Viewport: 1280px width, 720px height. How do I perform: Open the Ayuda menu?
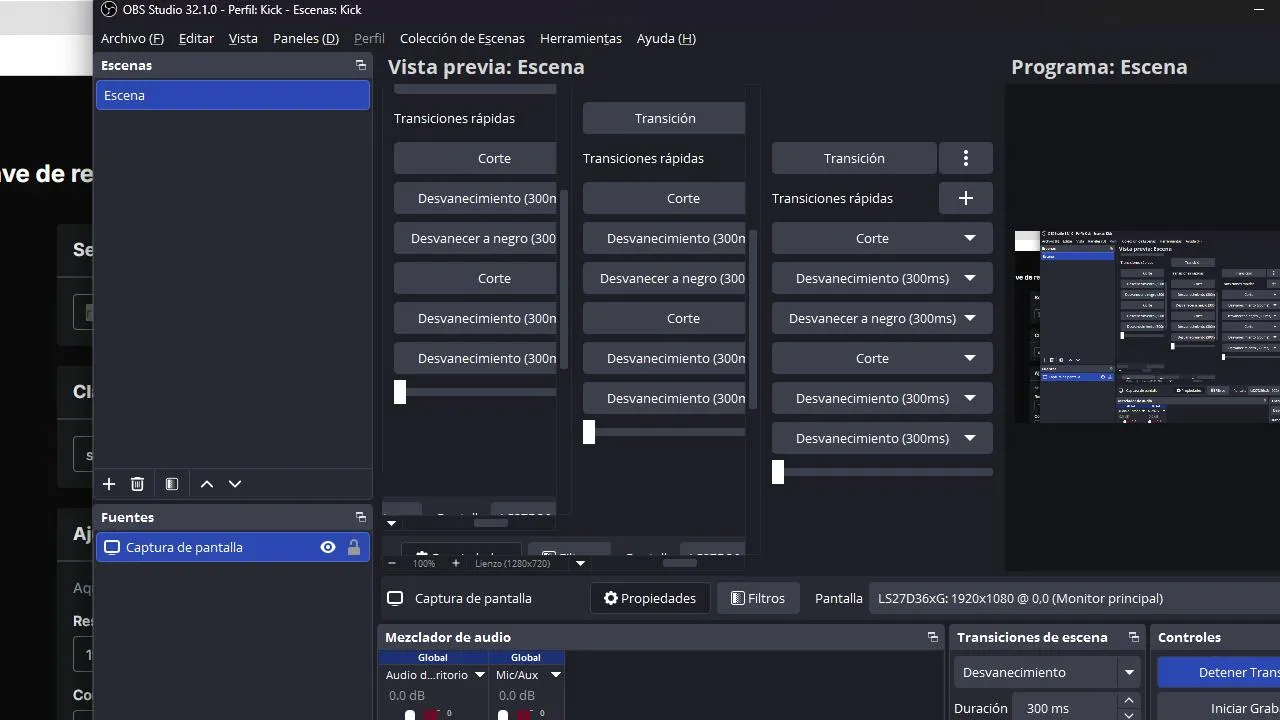(x=666, y=38)
